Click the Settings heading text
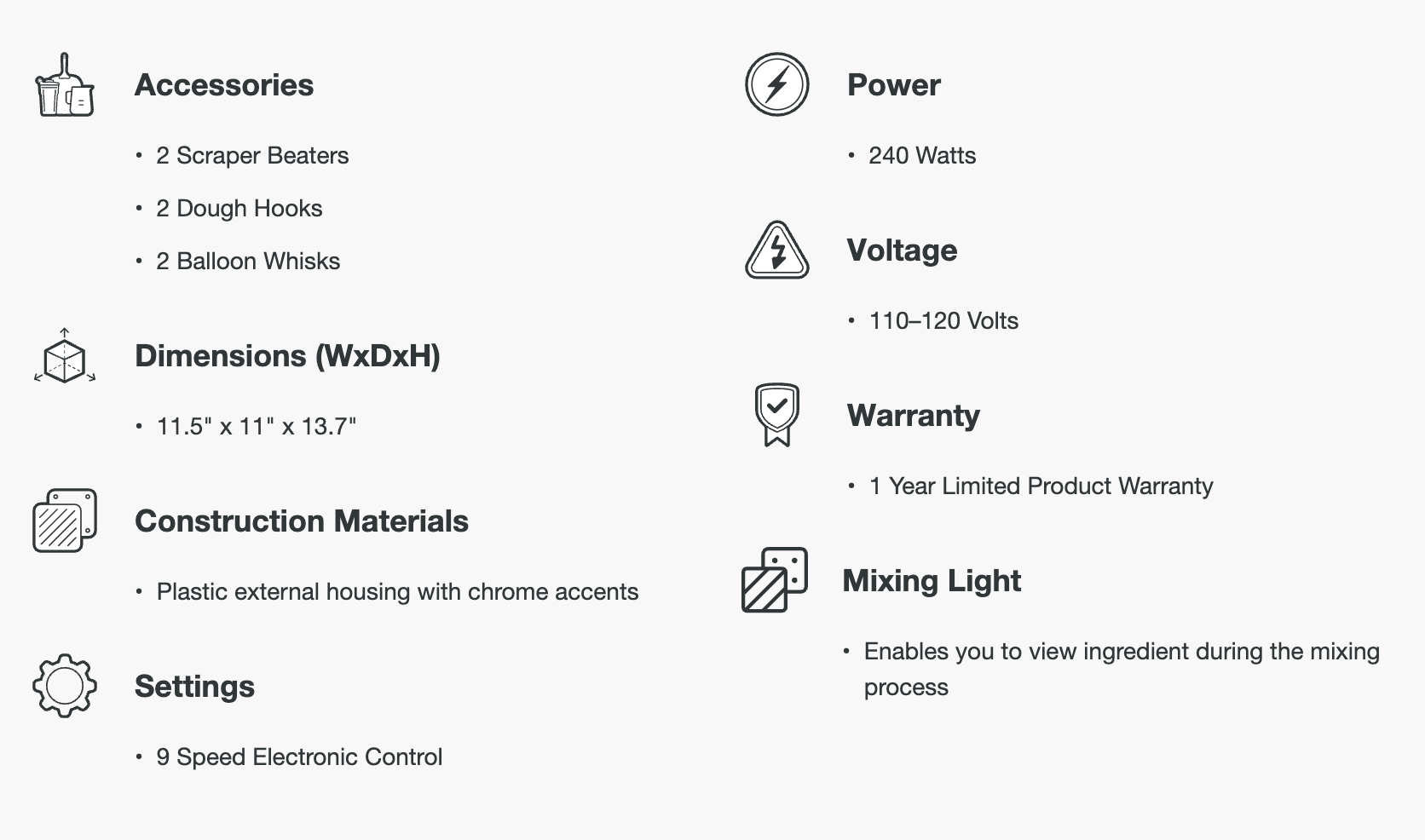 click(x=194, y=687)
